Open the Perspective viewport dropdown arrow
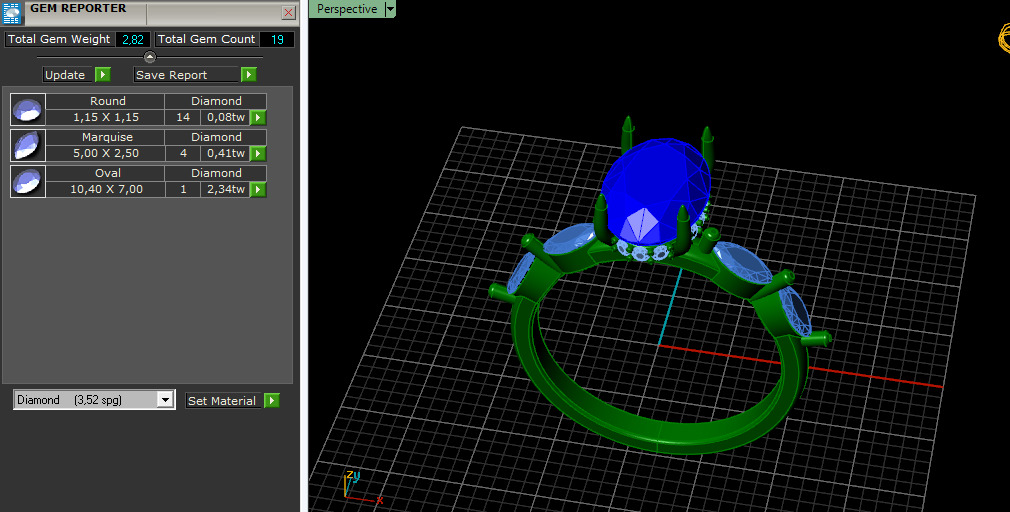The width and height of the screenshot is (1010, 512). click(390, 9)
